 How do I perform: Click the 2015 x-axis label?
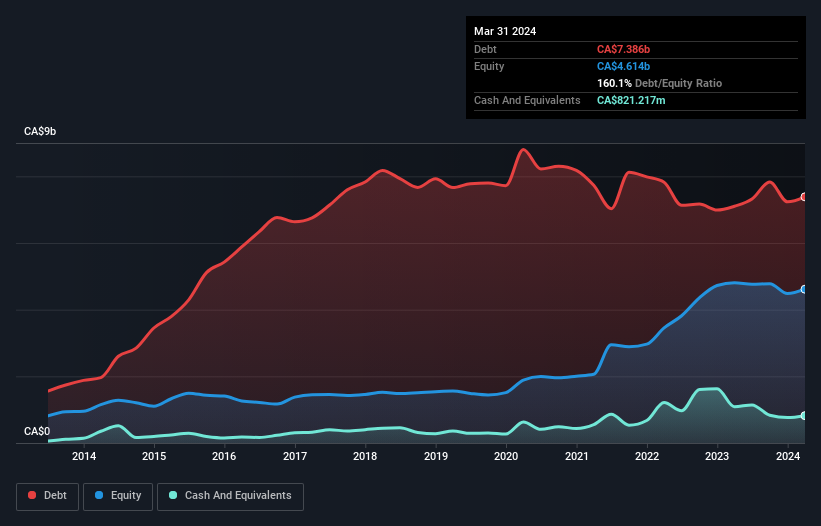tap(154, 456)
